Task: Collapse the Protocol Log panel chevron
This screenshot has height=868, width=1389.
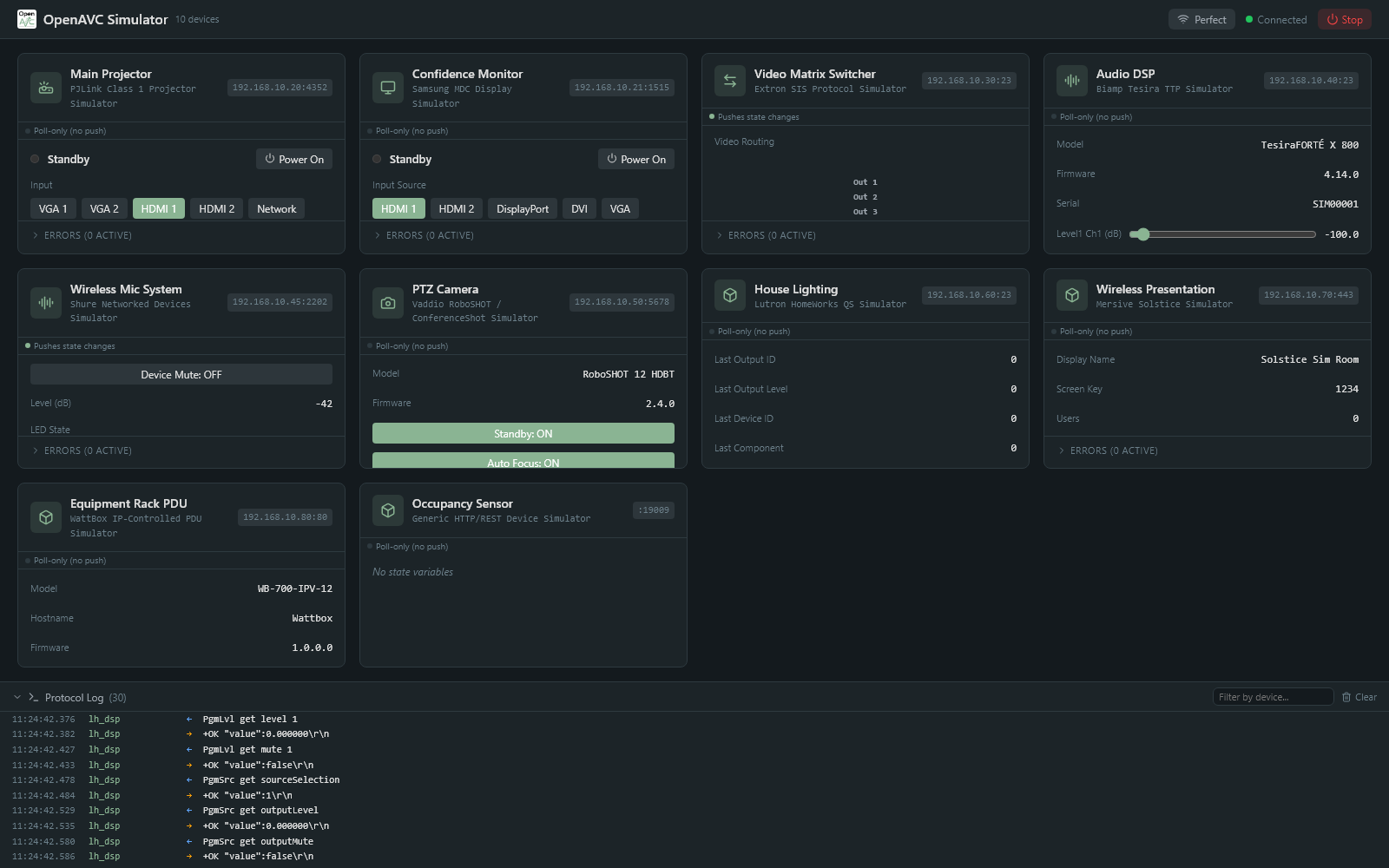Action: click(17, 697)
